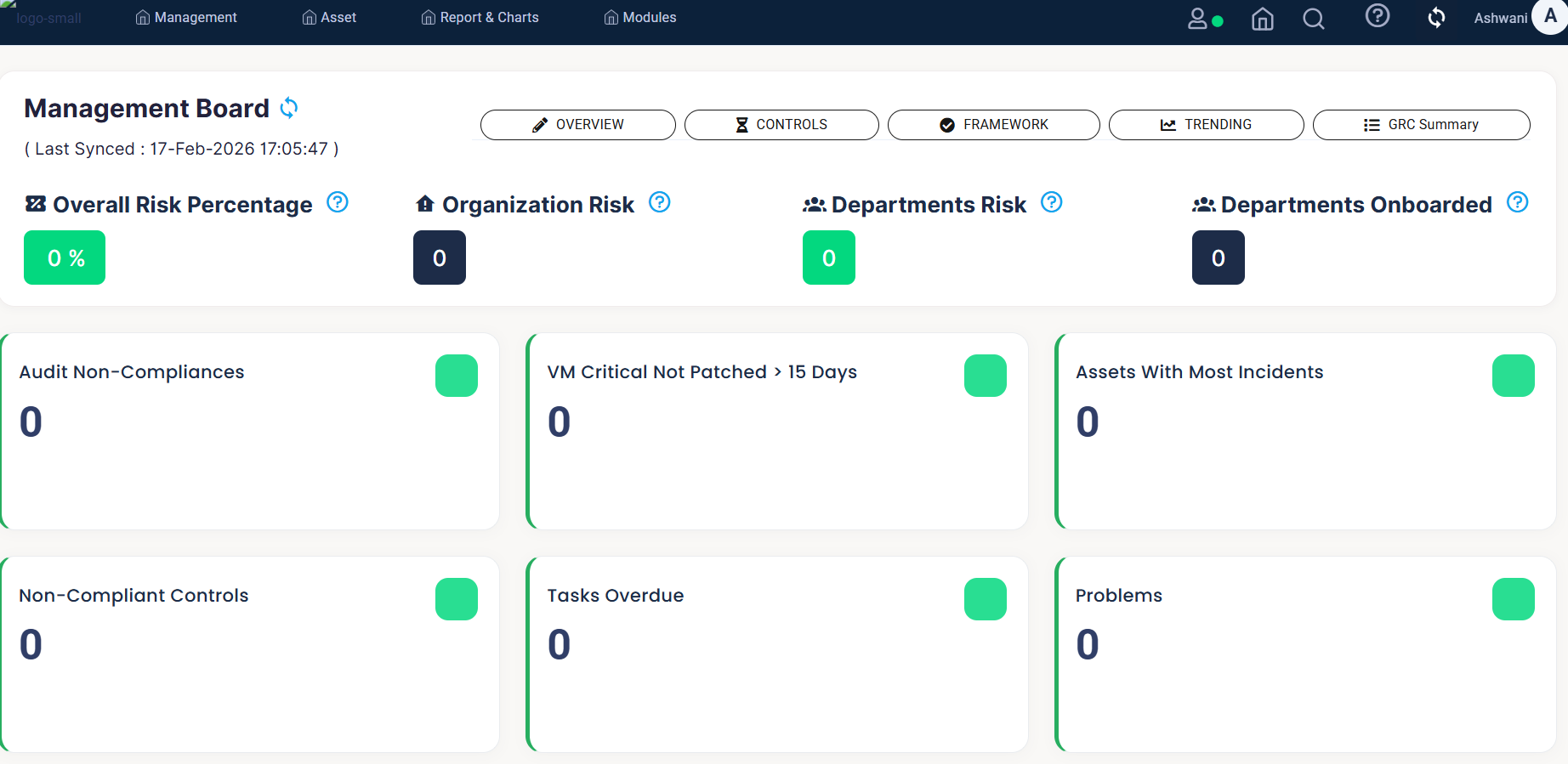Click the Non-Compliant Controls title
This screenshot has width=1568, height=764.
pyautogui.click(x=134, y=596)
